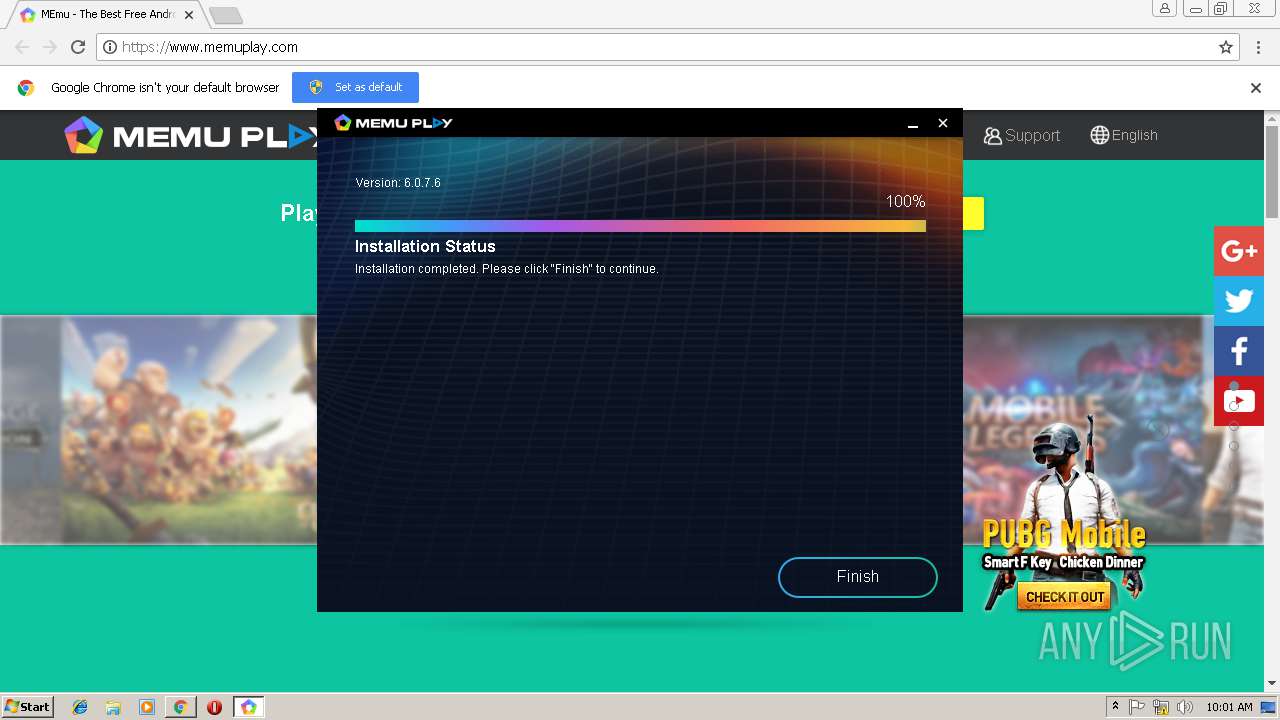This screenshot has width=1280, height=720.
Task: Open the Support link on the website
Action: (x=1021, y=135)
